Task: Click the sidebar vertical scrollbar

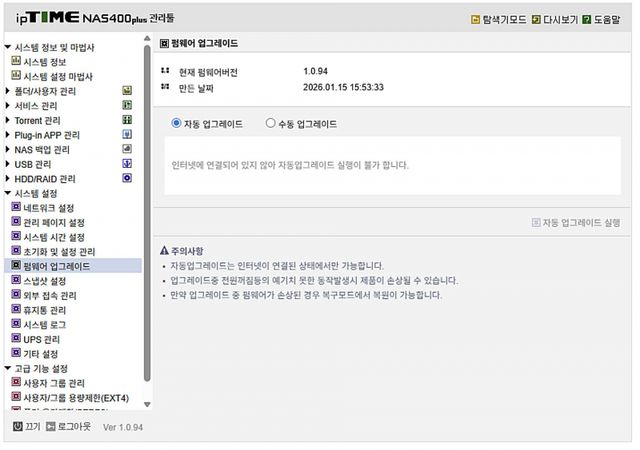Action: [147, 200]
